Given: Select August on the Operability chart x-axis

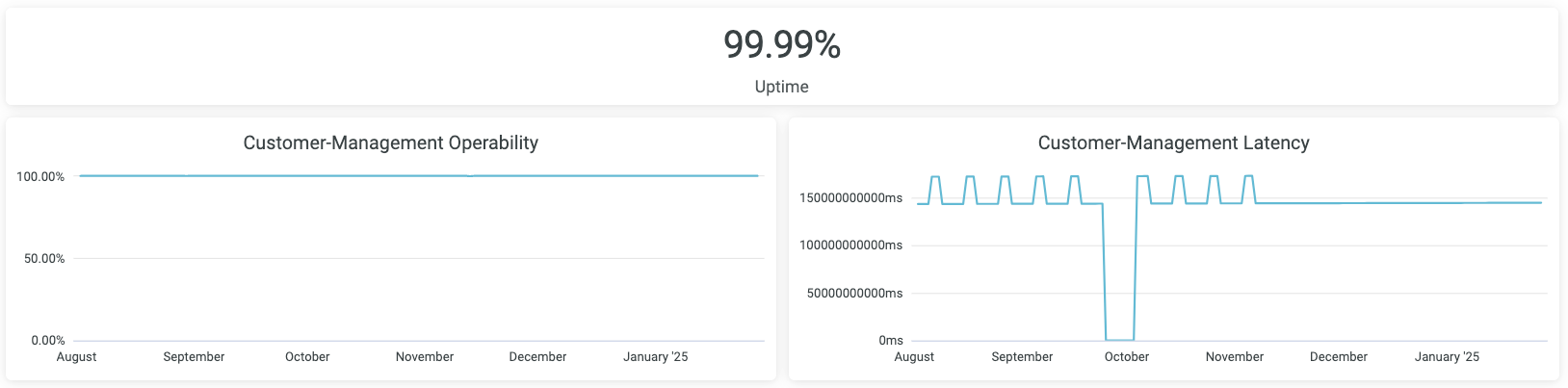Looking at the screenshot, I should (76, 356).
